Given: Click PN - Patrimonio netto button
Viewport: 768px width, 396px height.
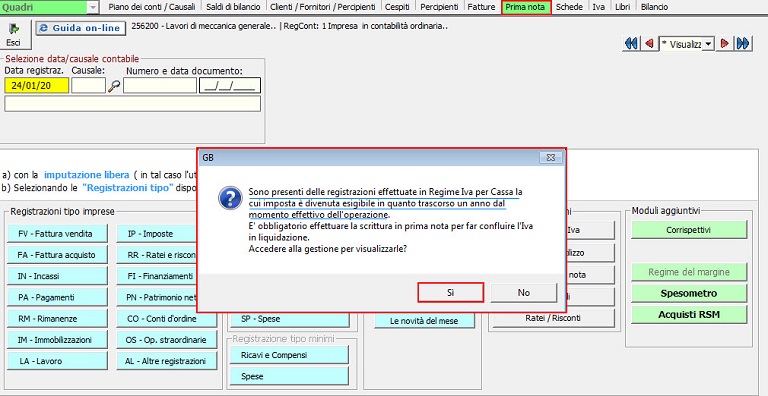Looking at the screenshot, I should [x=157, y=297].
